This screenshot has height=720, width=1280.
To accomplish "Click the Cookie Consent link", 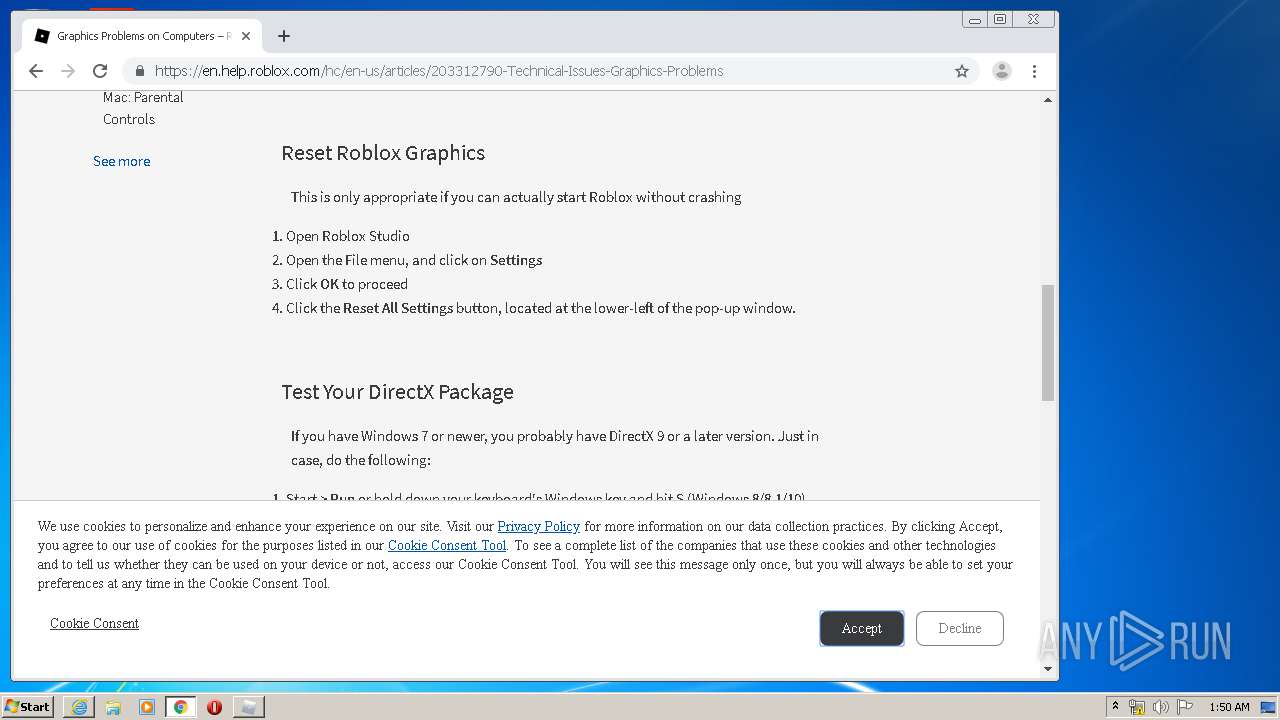I will click(x=94, y=623).
